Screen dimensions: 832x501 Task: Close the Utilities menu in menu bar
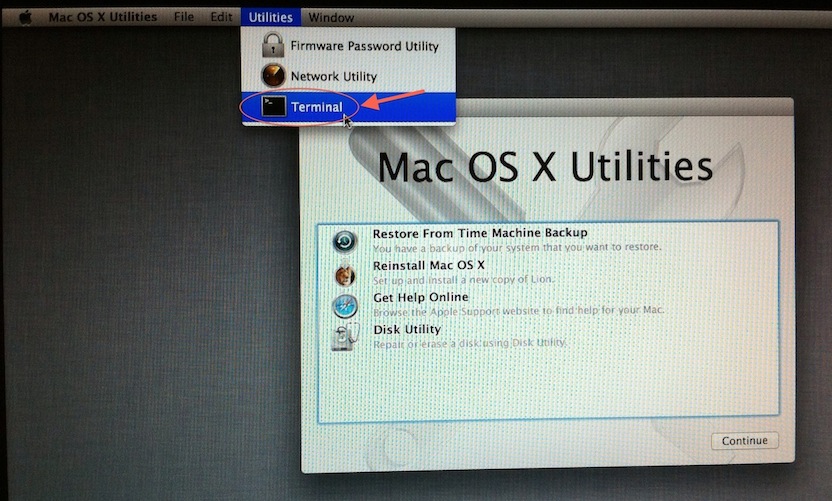click(x=271, y=17)
